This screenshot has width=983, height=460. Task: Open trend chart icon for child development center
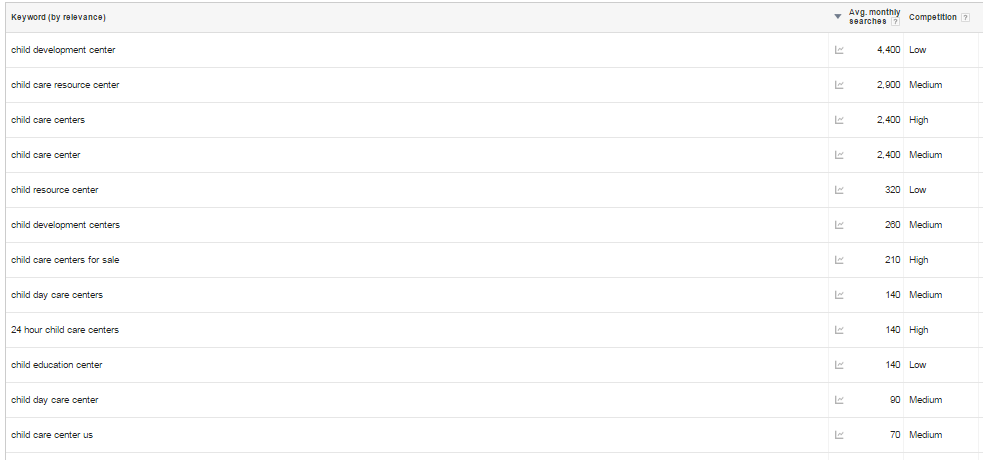[839, 50]
